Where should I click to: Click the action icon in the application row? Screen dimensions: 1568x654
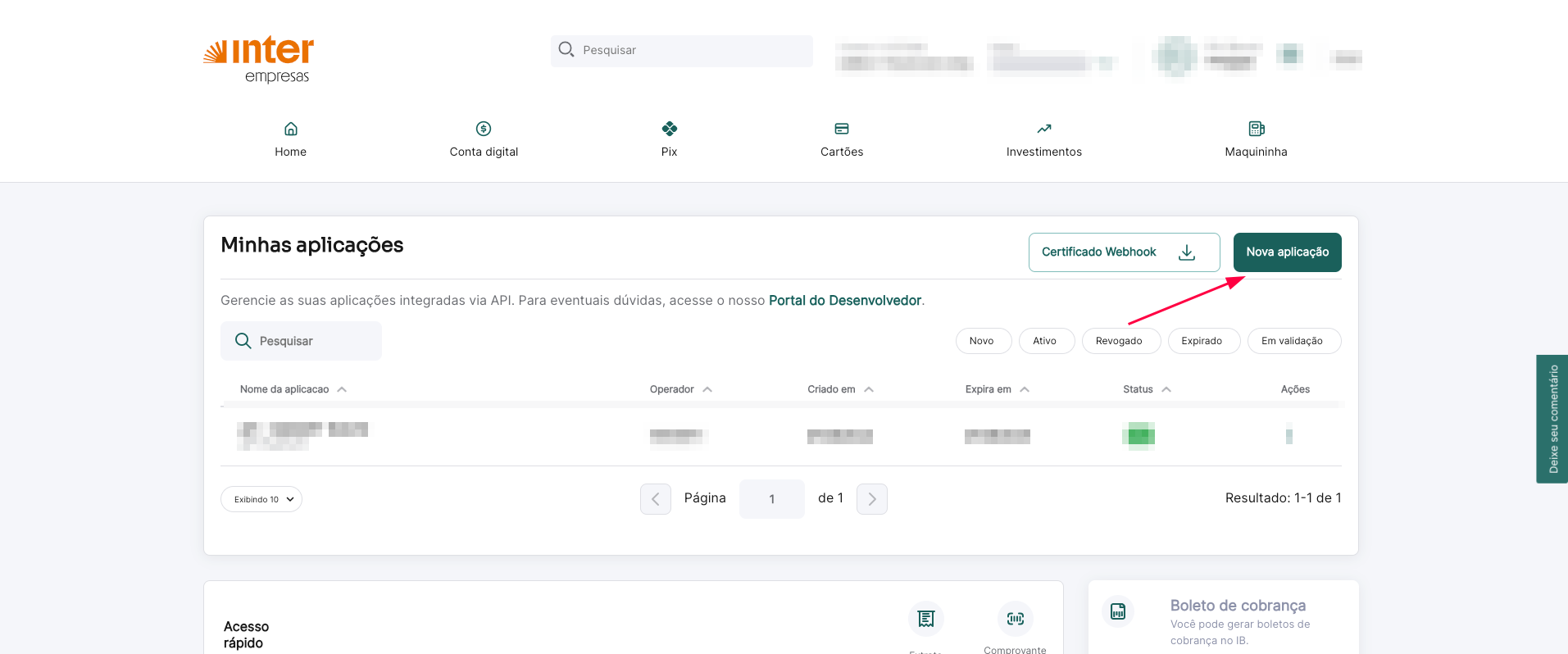[1289, 434]
